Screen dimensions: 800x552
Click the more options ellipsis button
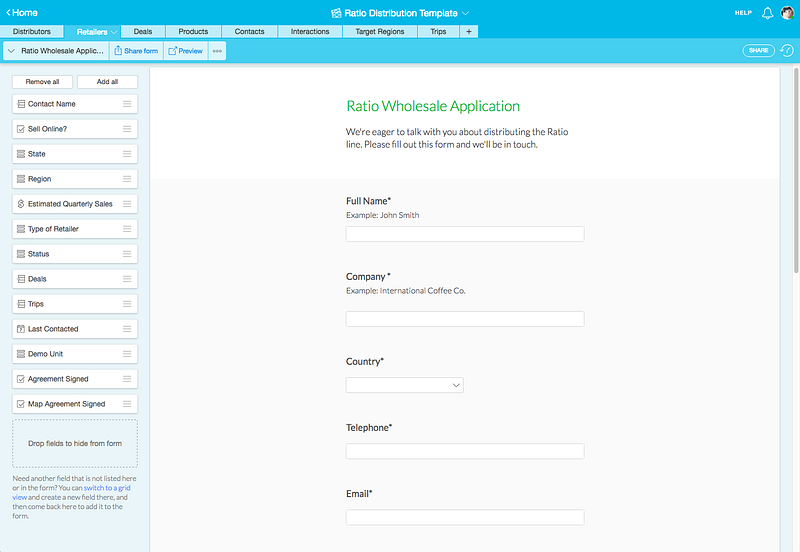[x=217, y=51]
